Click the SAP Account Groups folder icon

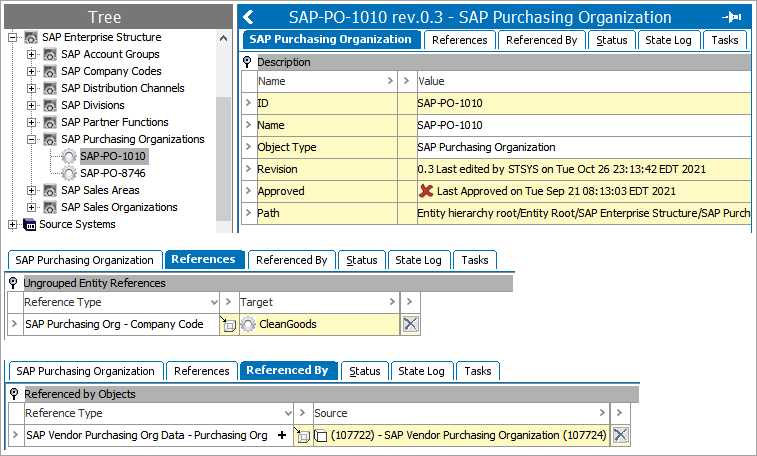point(50,55)
